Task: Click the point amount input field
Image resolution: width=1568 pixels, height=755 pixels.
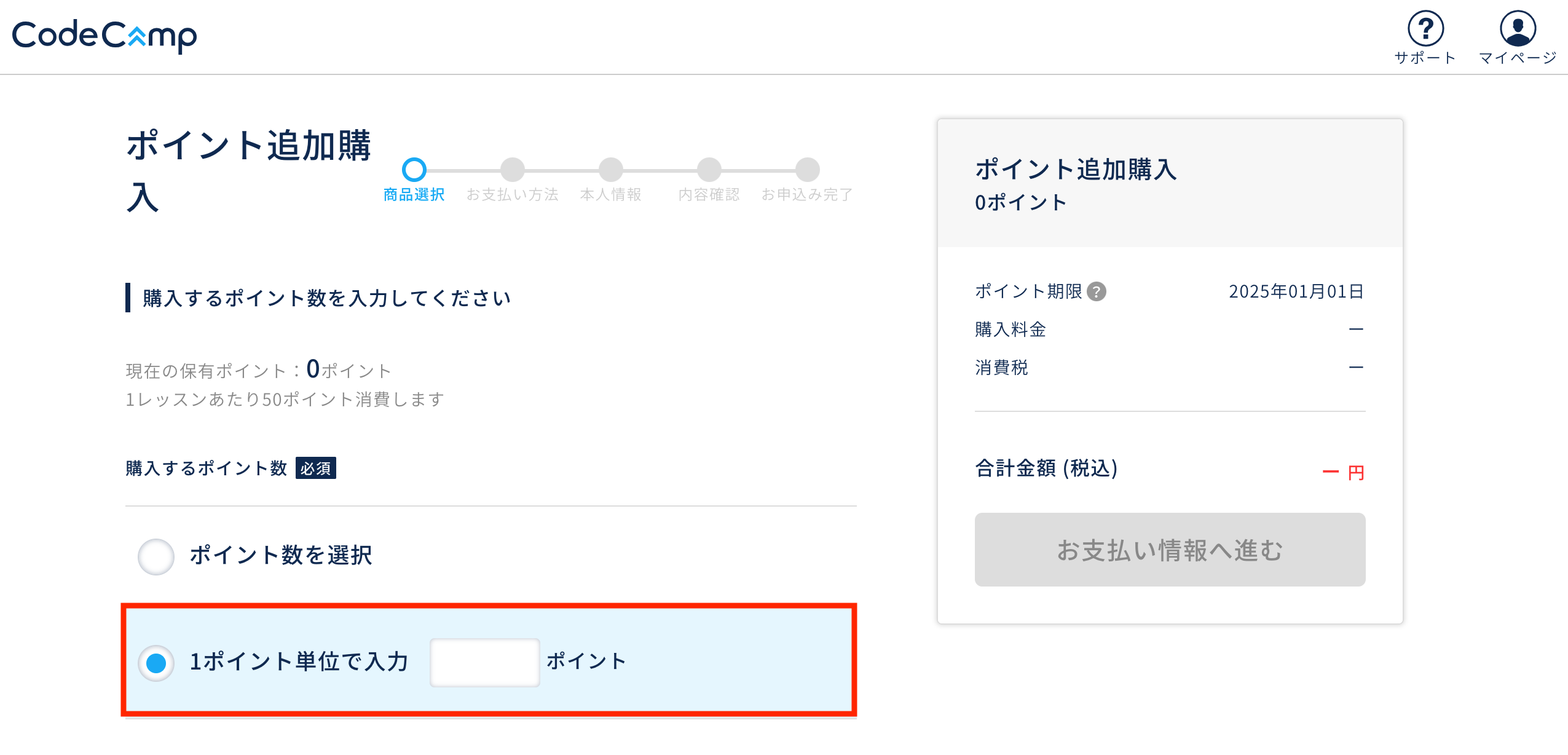Action: pos(484,662)
